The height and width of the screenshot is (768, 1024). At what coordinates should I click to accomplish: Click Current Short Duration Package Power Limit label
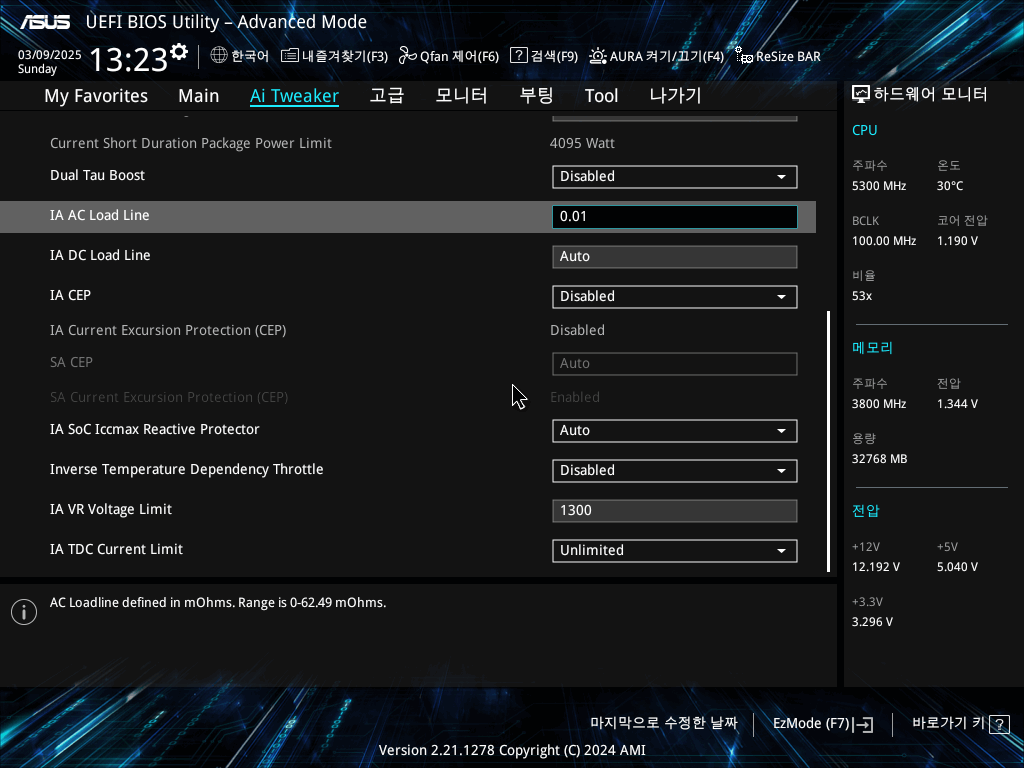pos(191,144)
